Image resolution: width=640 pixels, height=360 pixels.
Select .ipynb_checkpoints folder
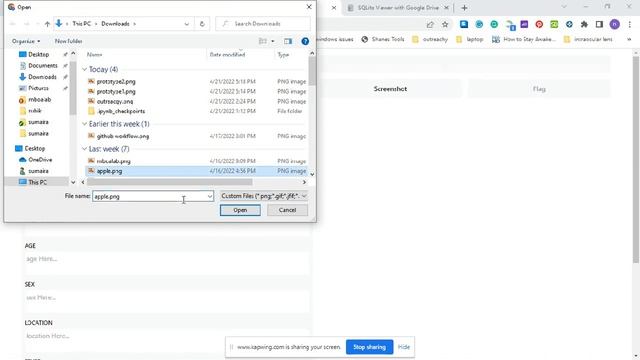[x=121, y=111]
